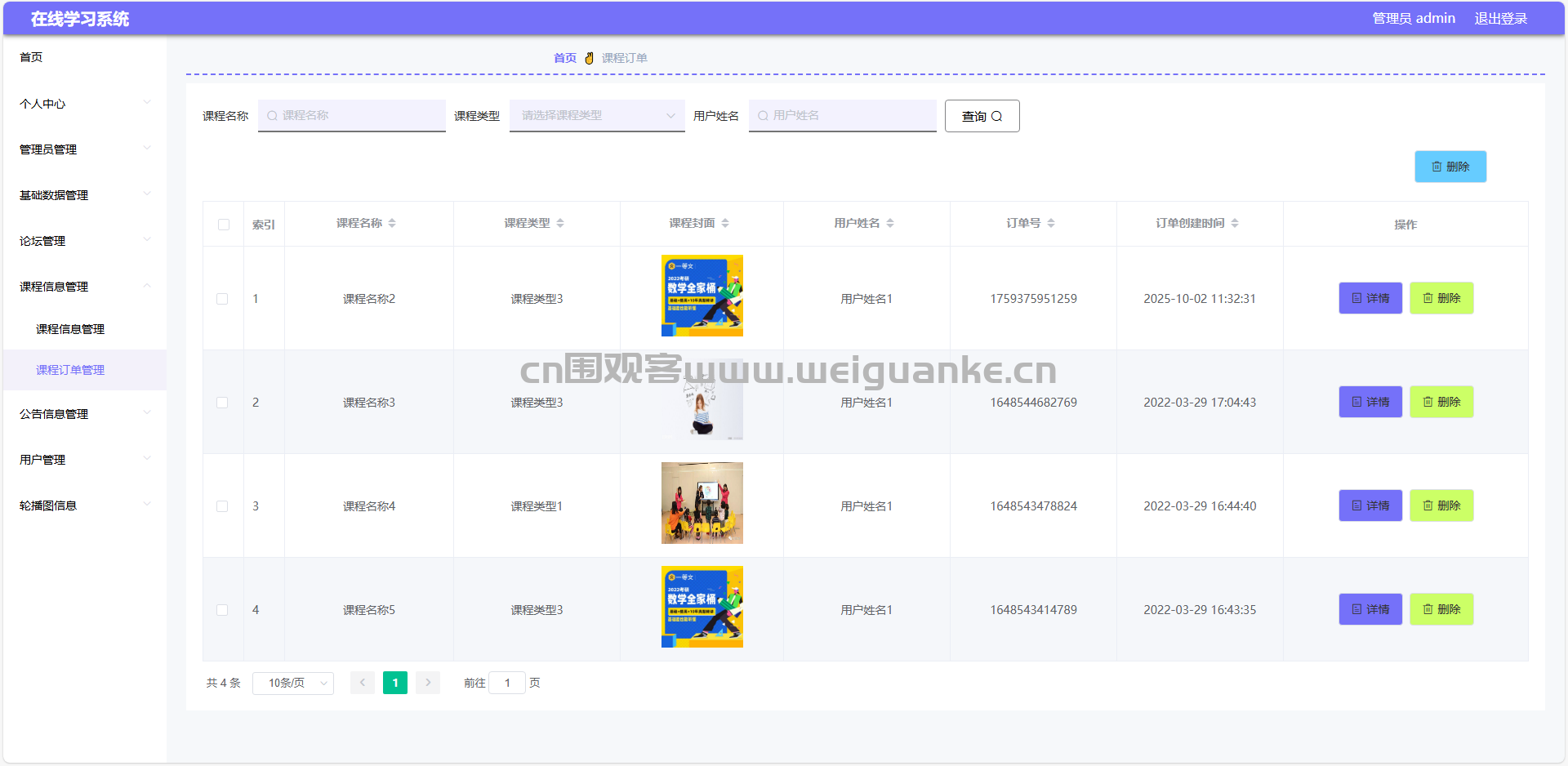Toggle the select-all checkbox in table header

point(224,225)
